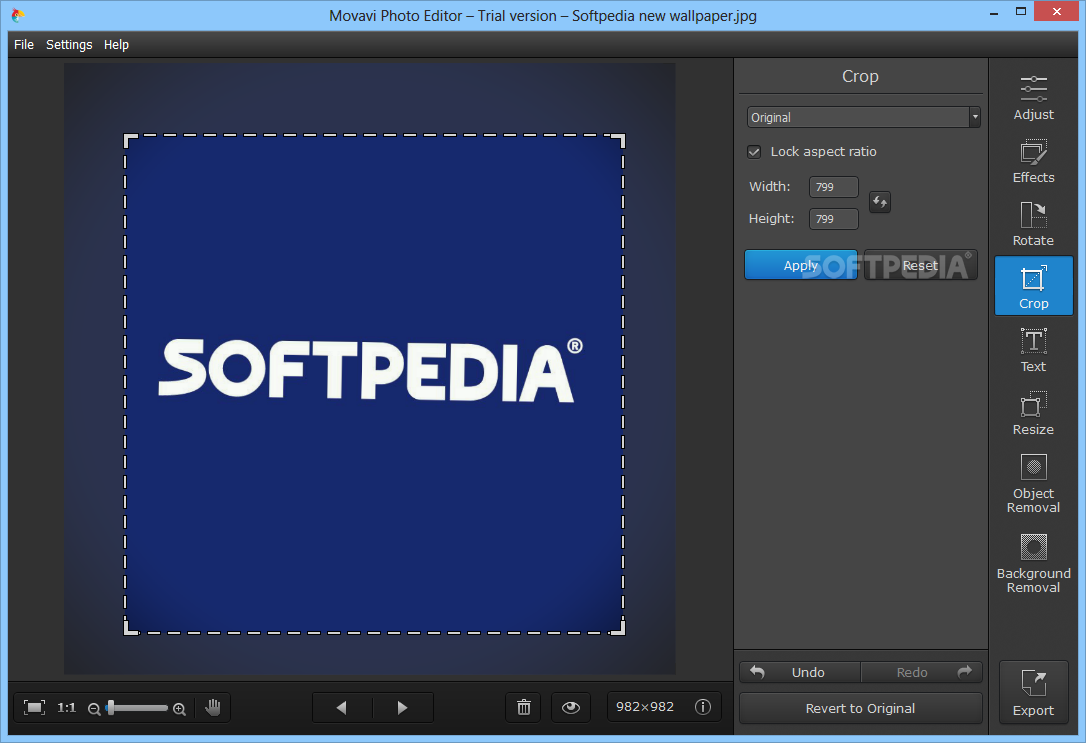1086x743 pixels.
Task: Click the Height input field
Action: [834, 219]
